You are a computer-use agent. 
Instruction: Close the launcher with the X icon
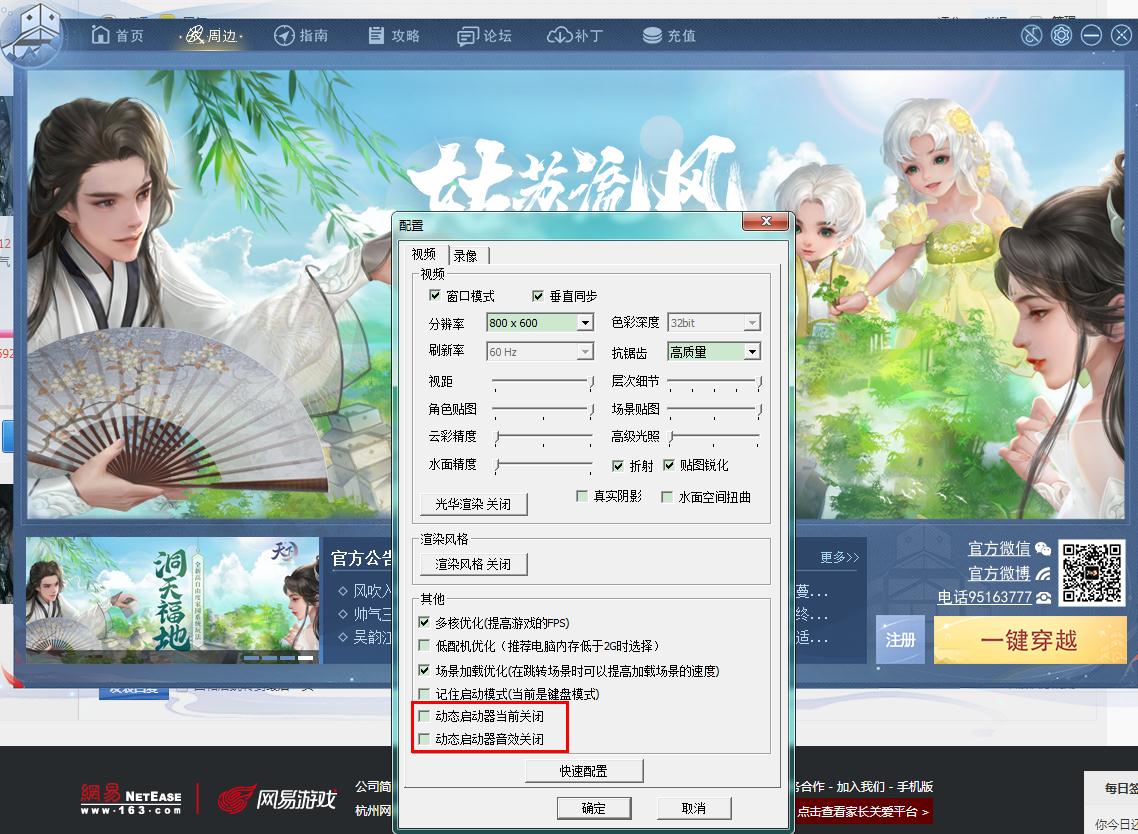point(1121,35)
